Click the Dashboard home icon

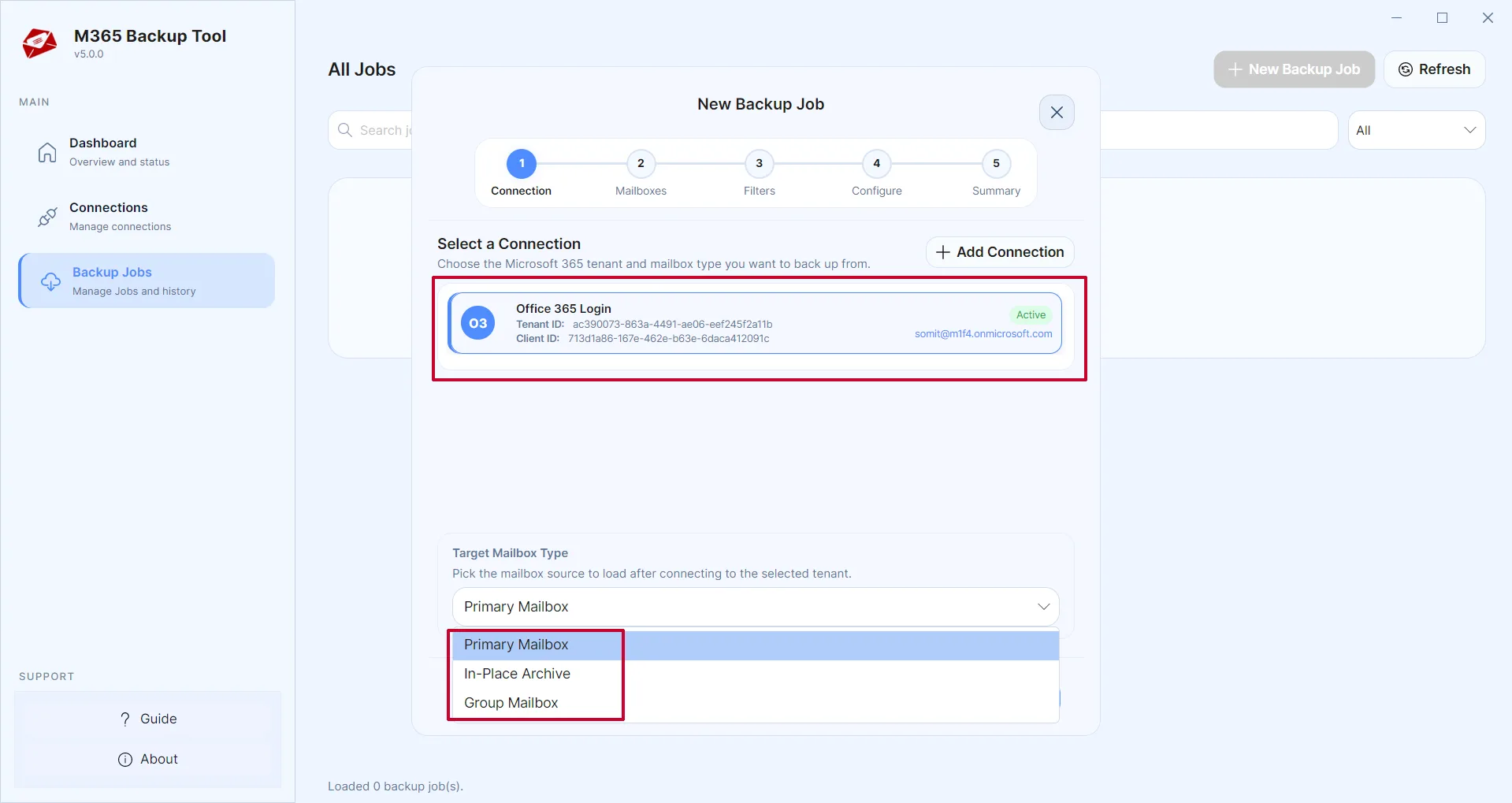(x=47, y=152)
